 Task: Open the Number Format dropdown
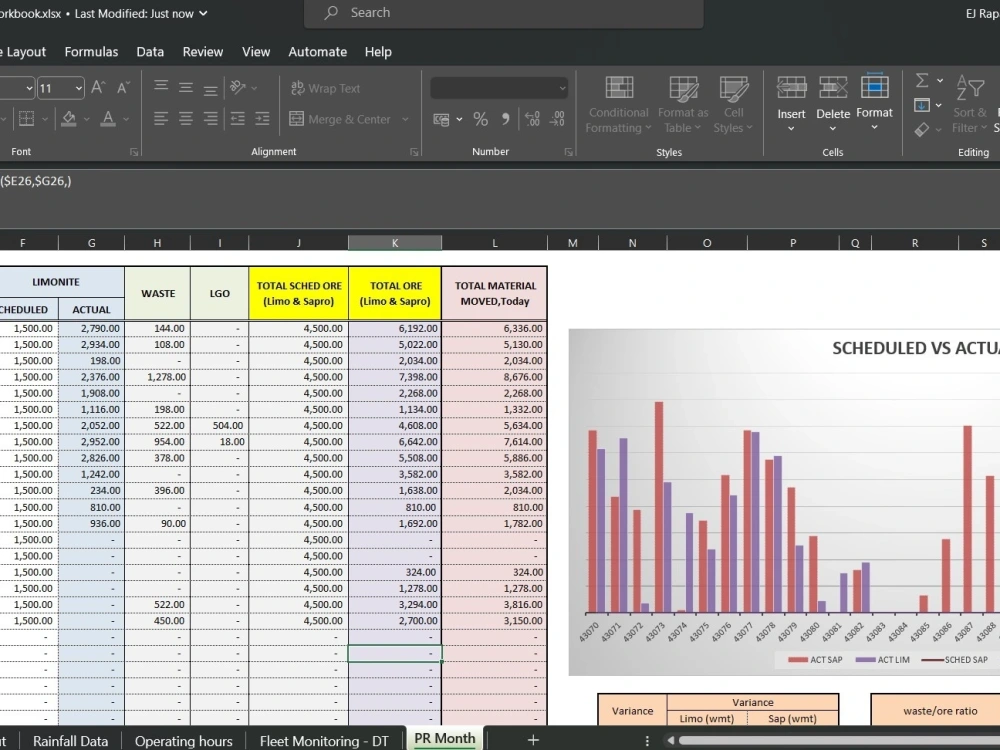pyautogui.click(x=560, y=86)
